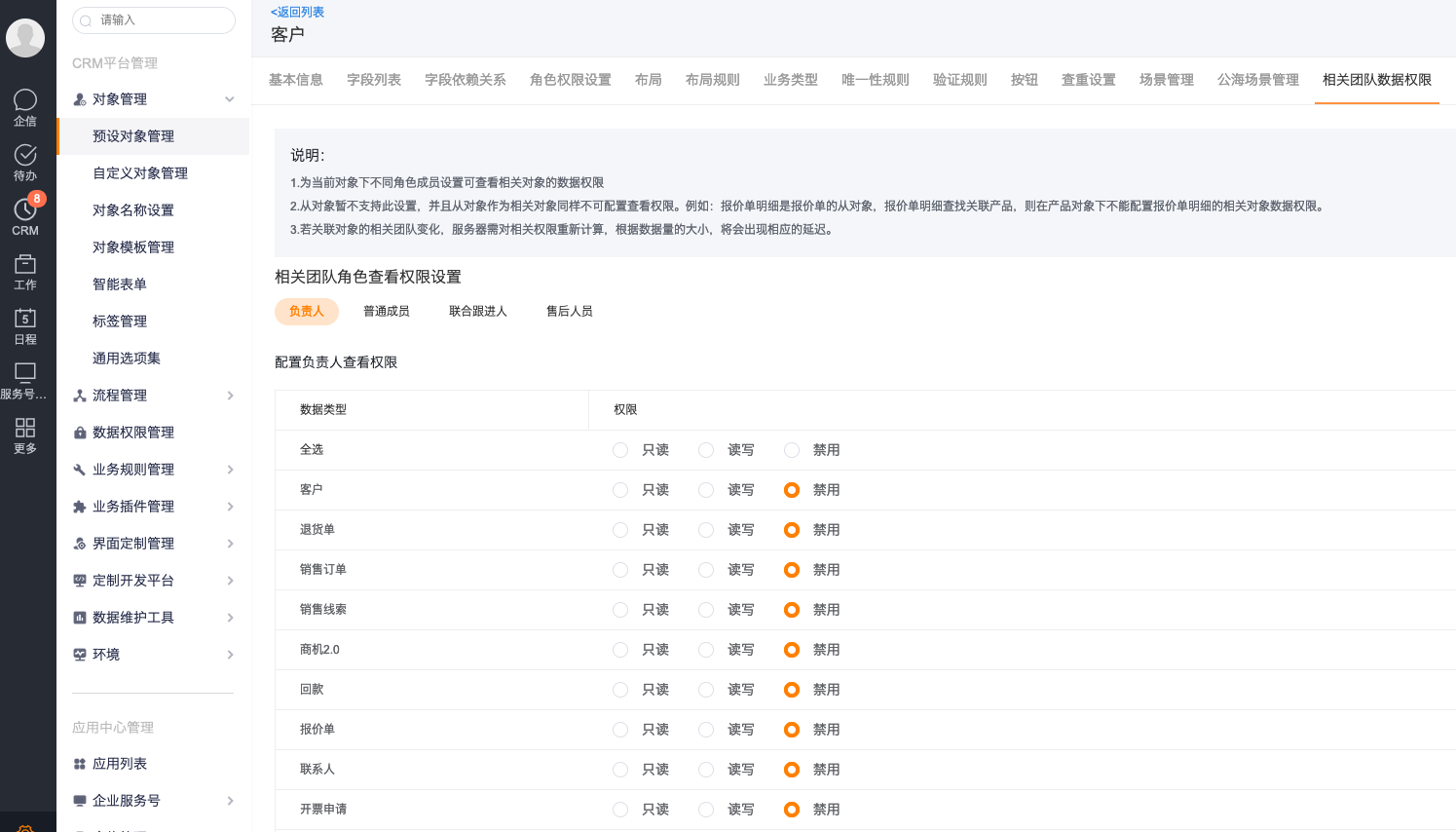
Task: Open 预设对象管理 in sidebar
Action: [x=153, y=136]
